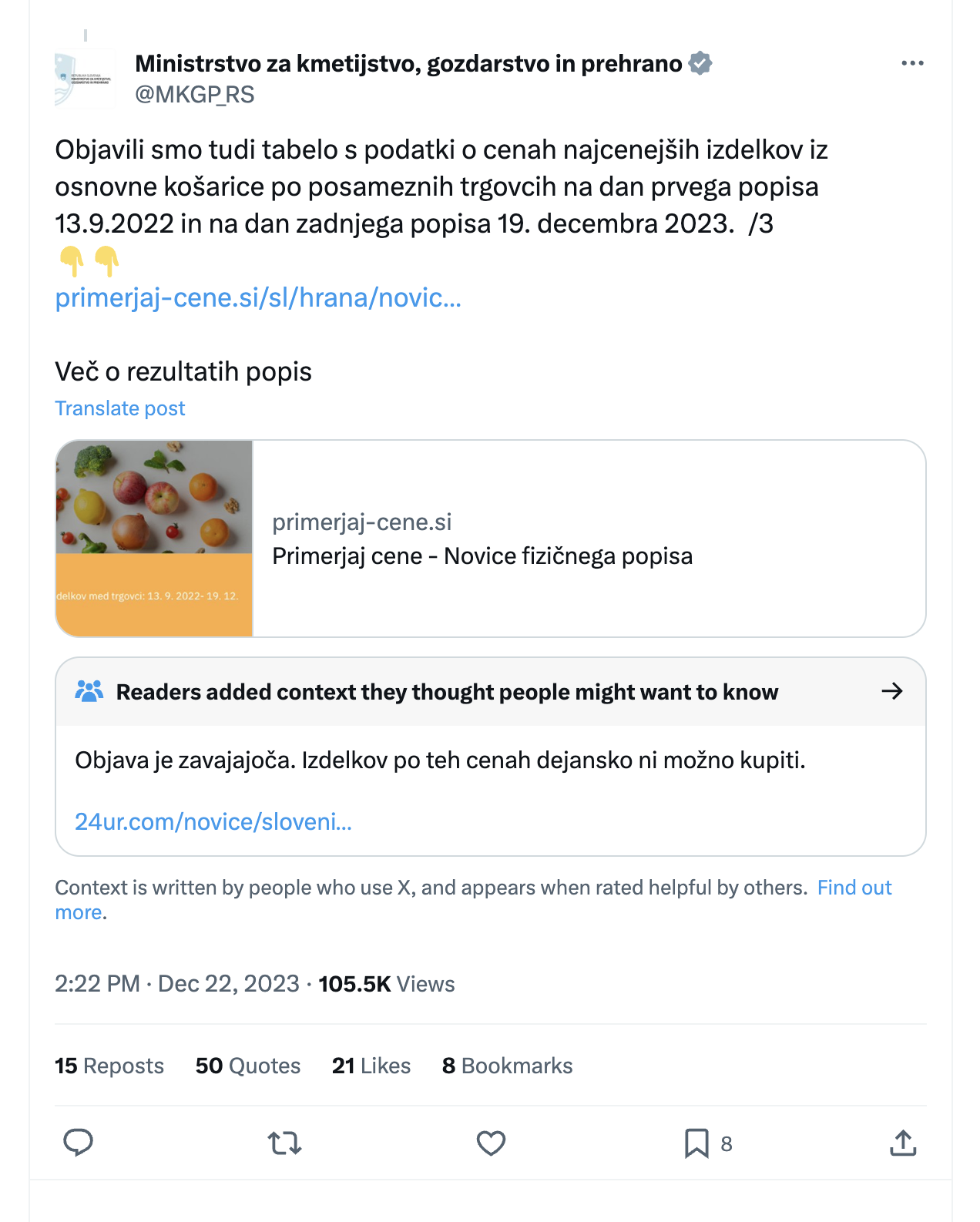The height and width of the screenshot is (1222, 980).
Task: Open the fruit and vegetables card thumbnail
Action: pyautogui.click(x=154, y=539)
